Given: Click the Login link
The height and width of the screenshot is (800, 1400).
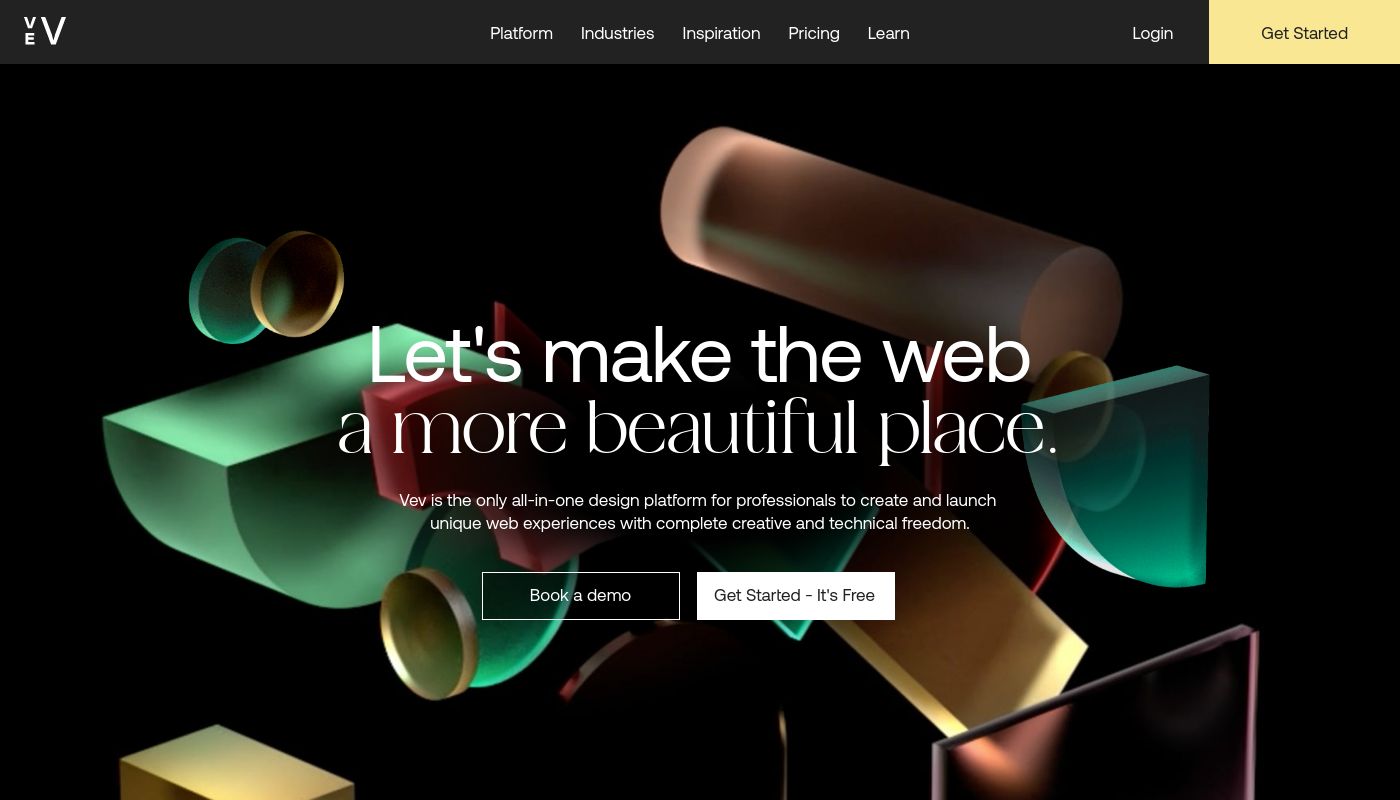Looking at the screenshot, I should 1152,33.
